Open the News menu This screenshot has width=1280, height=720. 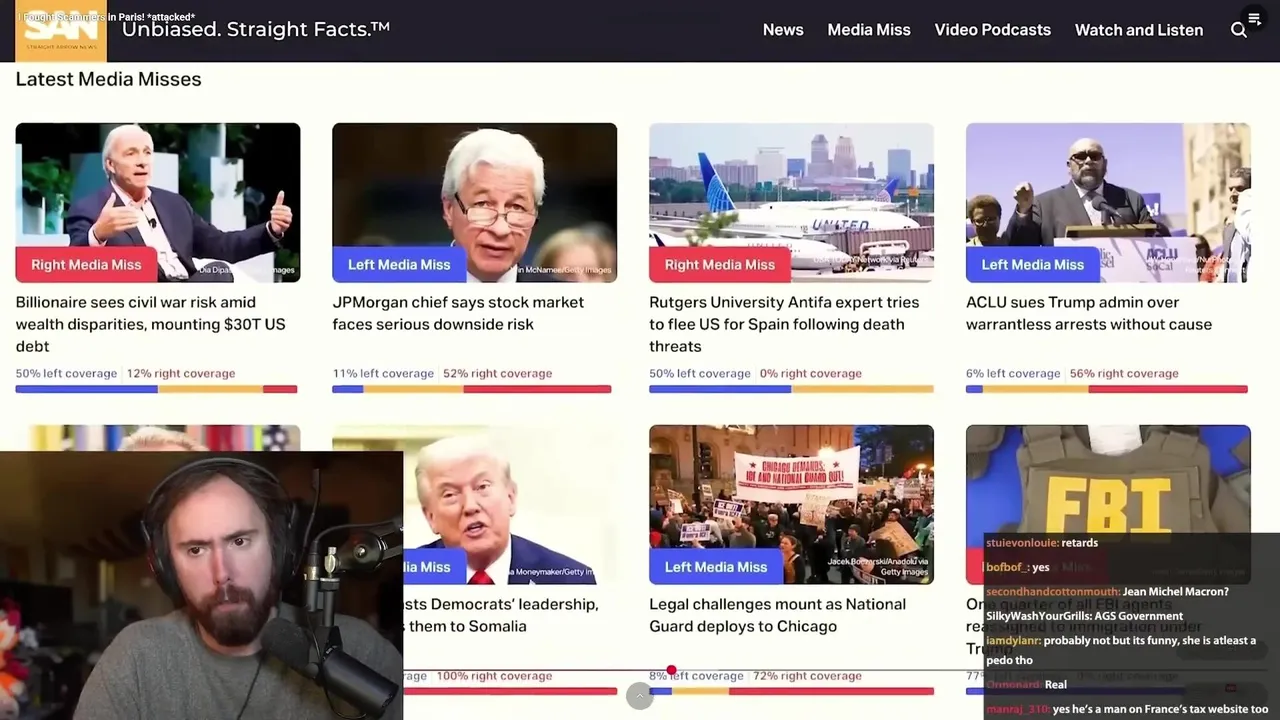(783, 30)
